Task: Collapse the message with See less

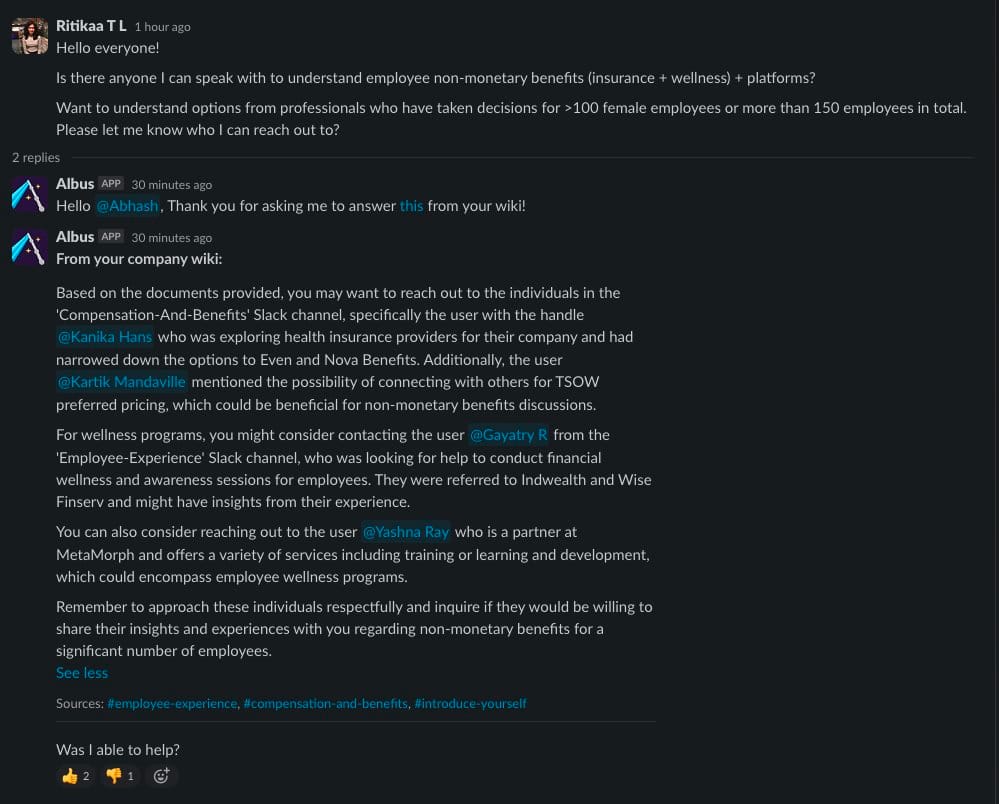Action: [x=82, y=673]
